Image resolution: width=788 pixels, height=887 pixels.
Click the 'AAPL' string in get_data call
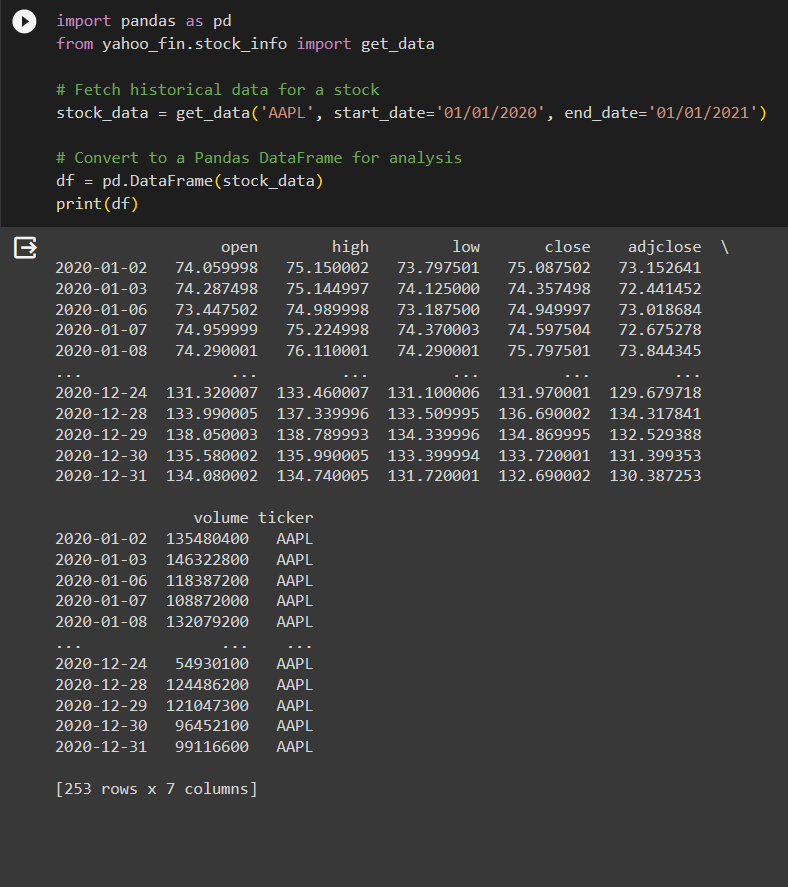287,113
